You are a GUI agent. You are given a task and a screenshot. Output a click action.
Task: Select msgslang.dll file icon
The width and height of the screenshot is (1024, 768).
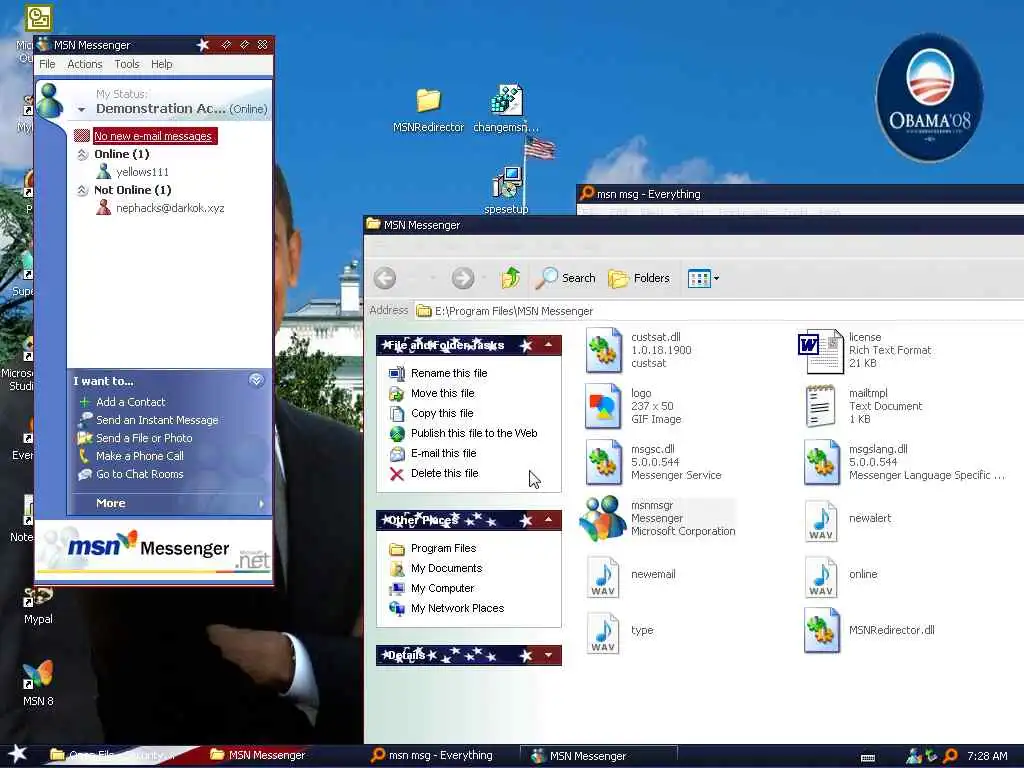(822, 462)
